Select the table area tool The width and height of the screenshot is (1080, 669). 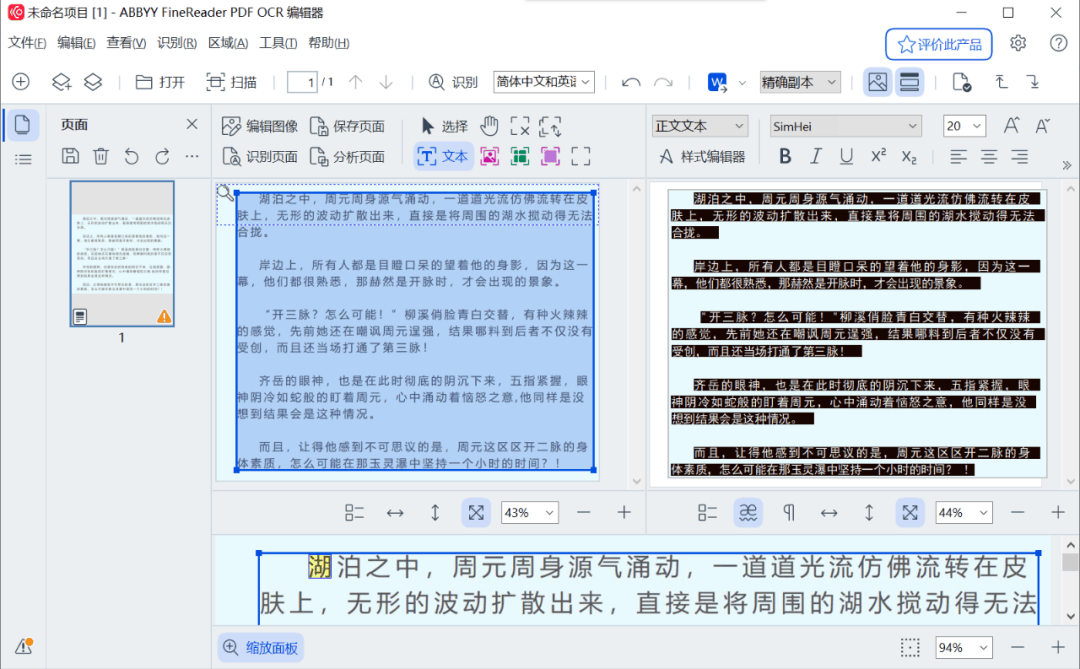point(520,156)
